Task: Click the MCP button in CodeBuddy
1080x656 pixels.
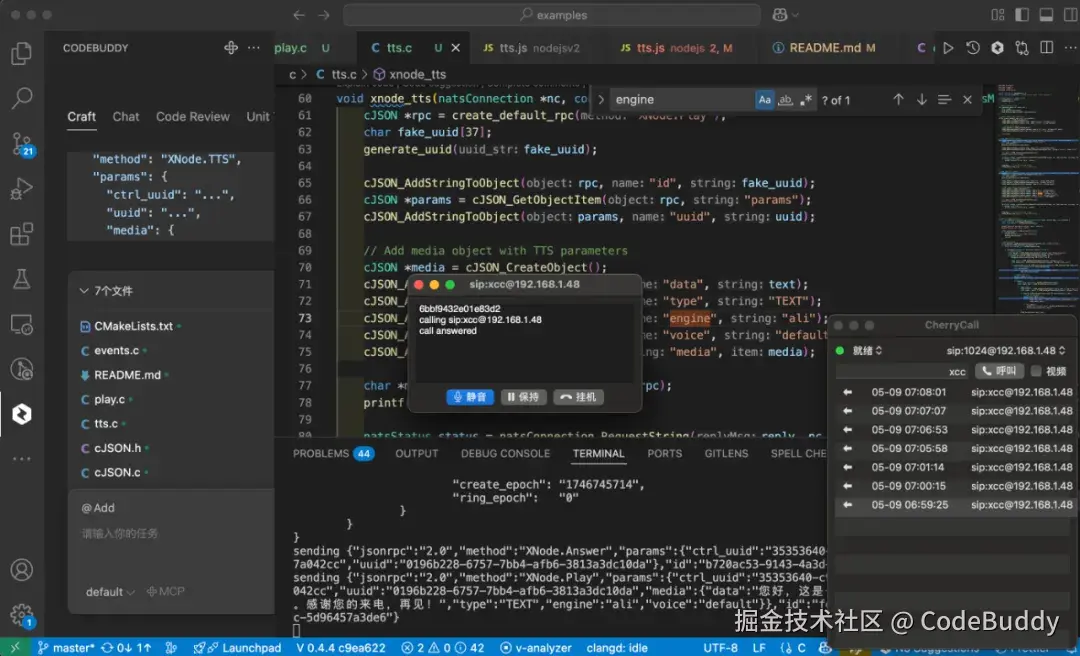Action: pos(165,591)
